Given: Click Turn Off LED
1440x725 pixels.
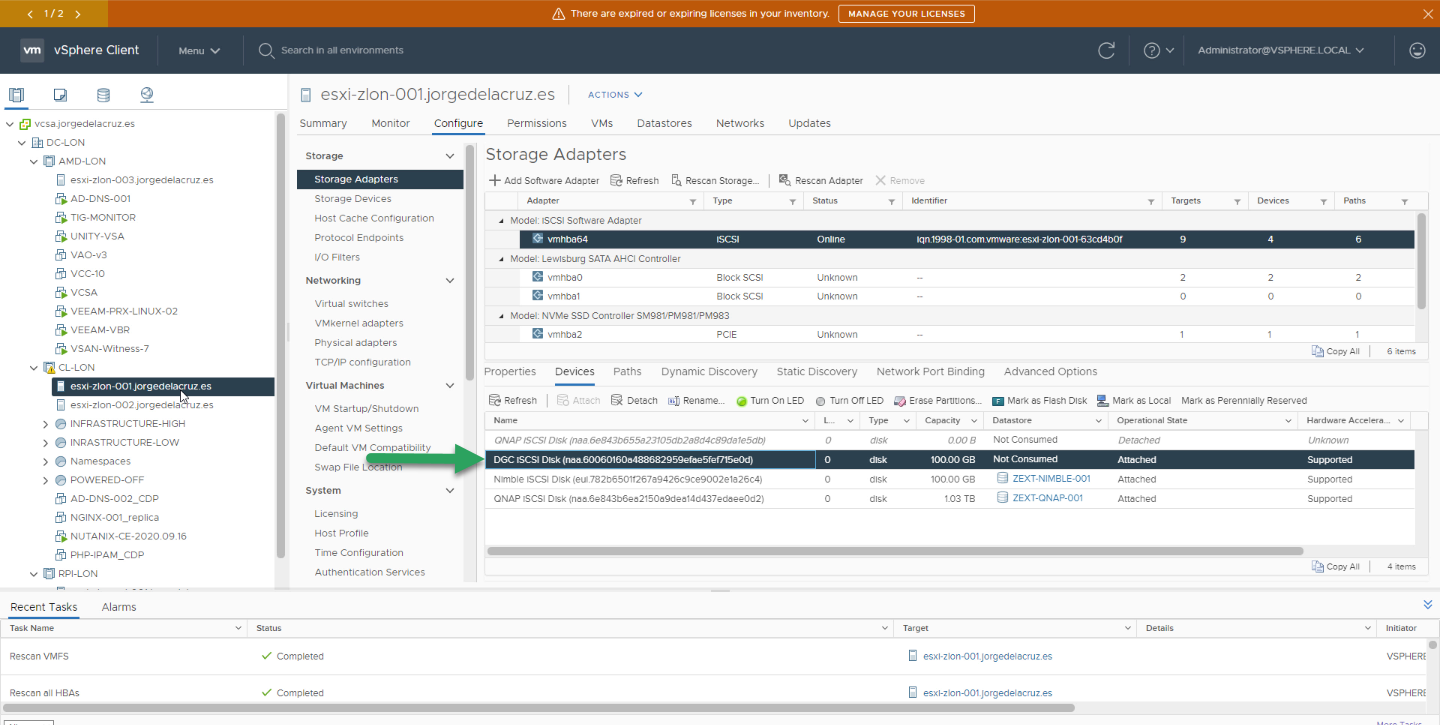Looking at the screenshot, I should 850,401.
